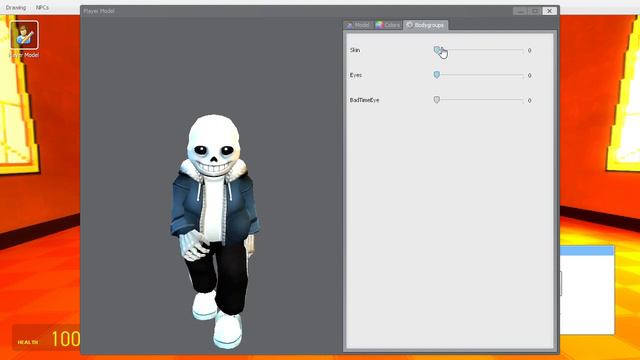Click the BadTimeEye value field
This screenshot has height=360, width=640.
coord(529,100)
